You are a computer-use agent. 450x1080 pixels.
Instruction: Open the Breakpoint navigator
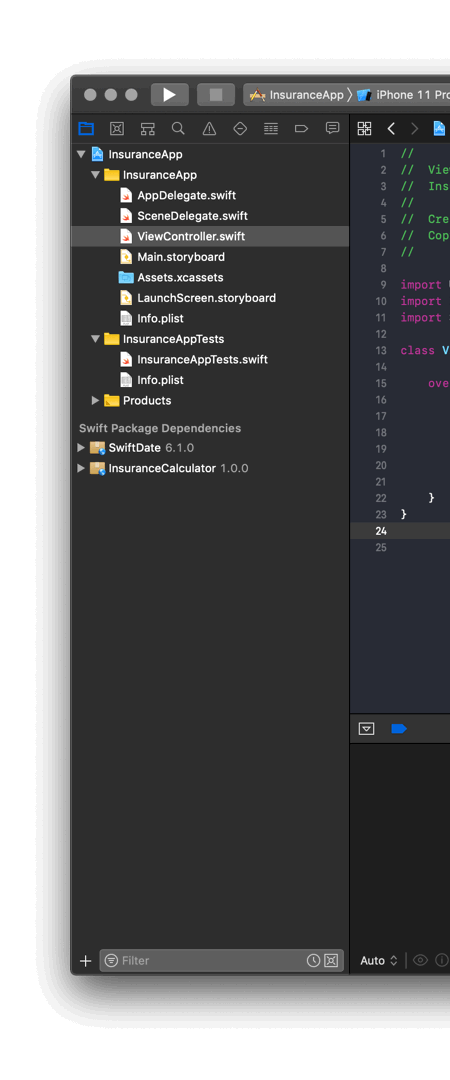301,128
